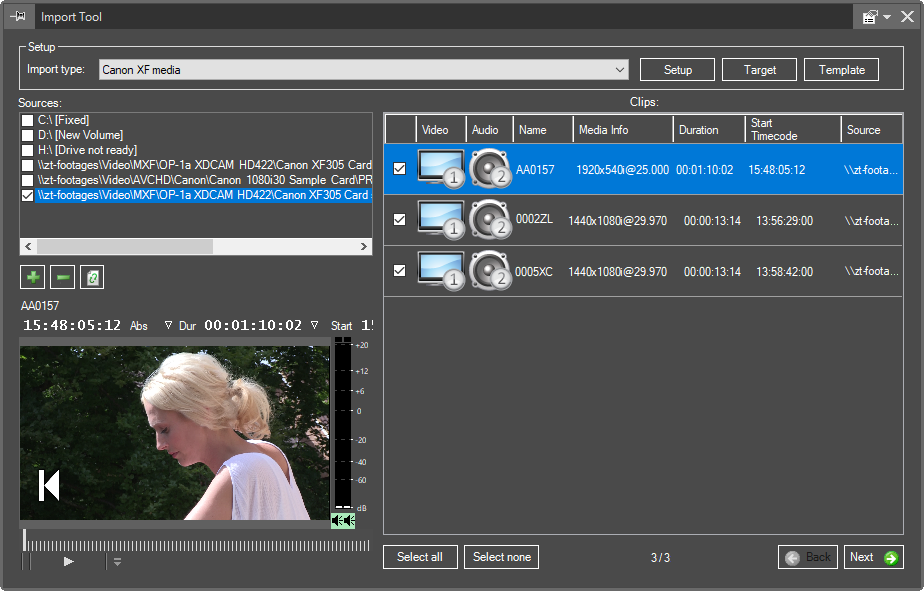
Task: Click the pin icon in title bar
Action: click(18, 16)
